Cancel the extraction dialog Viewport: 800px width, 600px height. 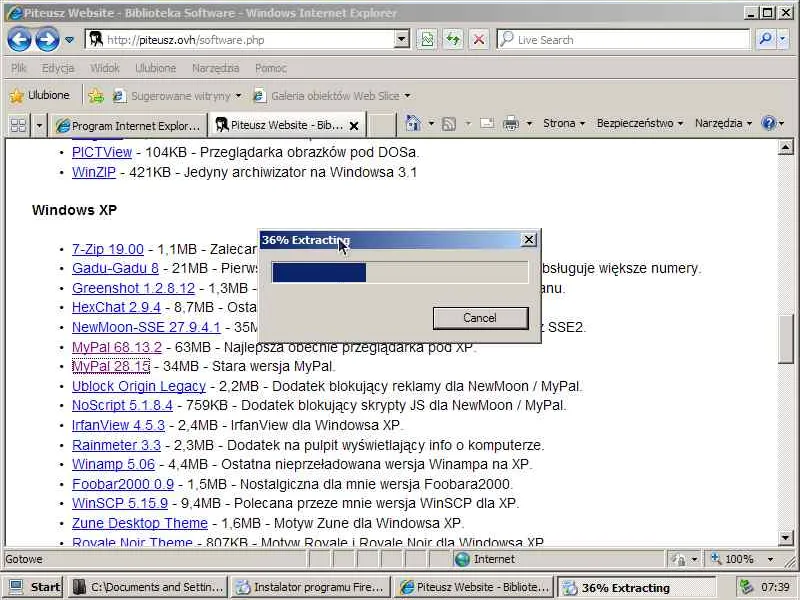[480, 318]
